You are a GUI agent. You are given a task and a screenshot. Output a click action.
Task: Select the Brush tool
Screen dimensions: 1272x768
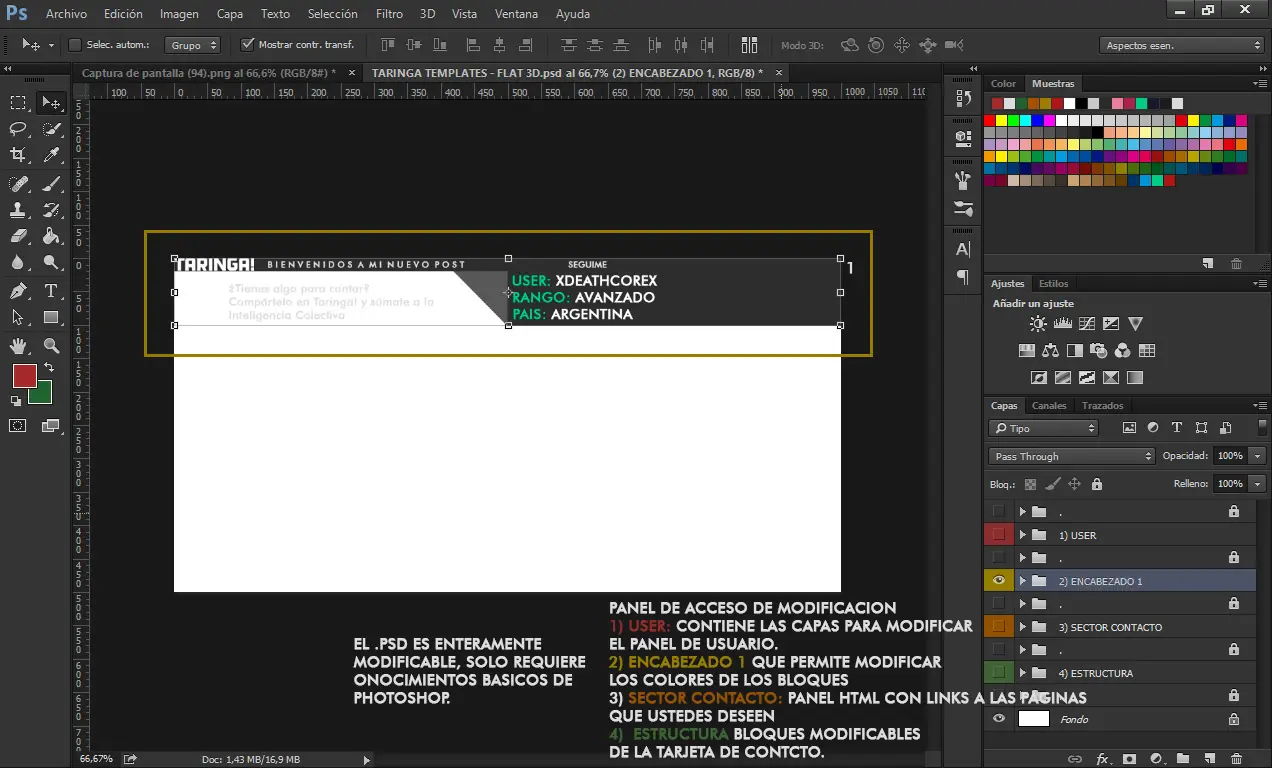pos(51,183)
